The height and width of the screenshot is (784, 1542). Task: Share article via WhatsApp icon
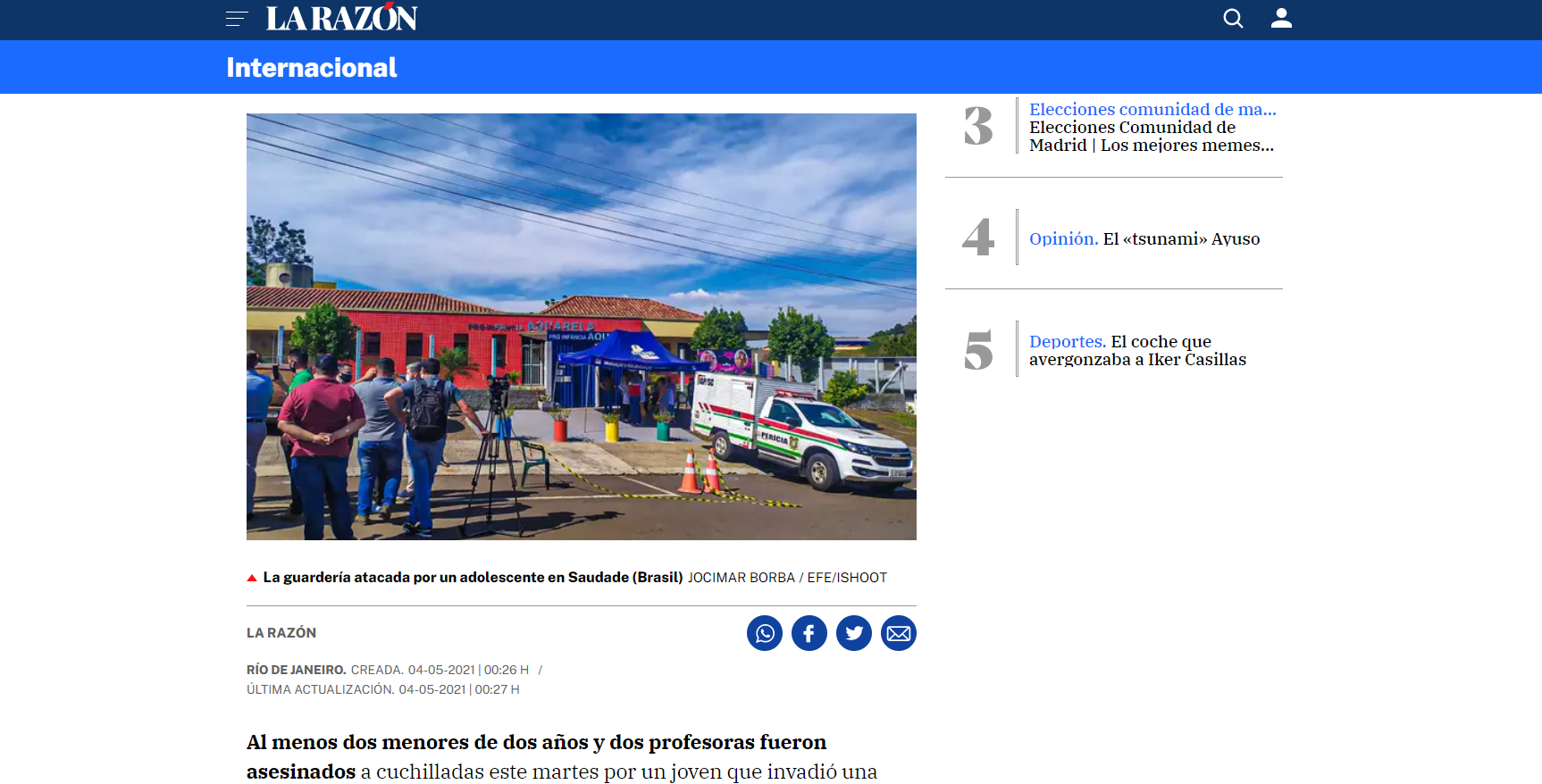765,633
